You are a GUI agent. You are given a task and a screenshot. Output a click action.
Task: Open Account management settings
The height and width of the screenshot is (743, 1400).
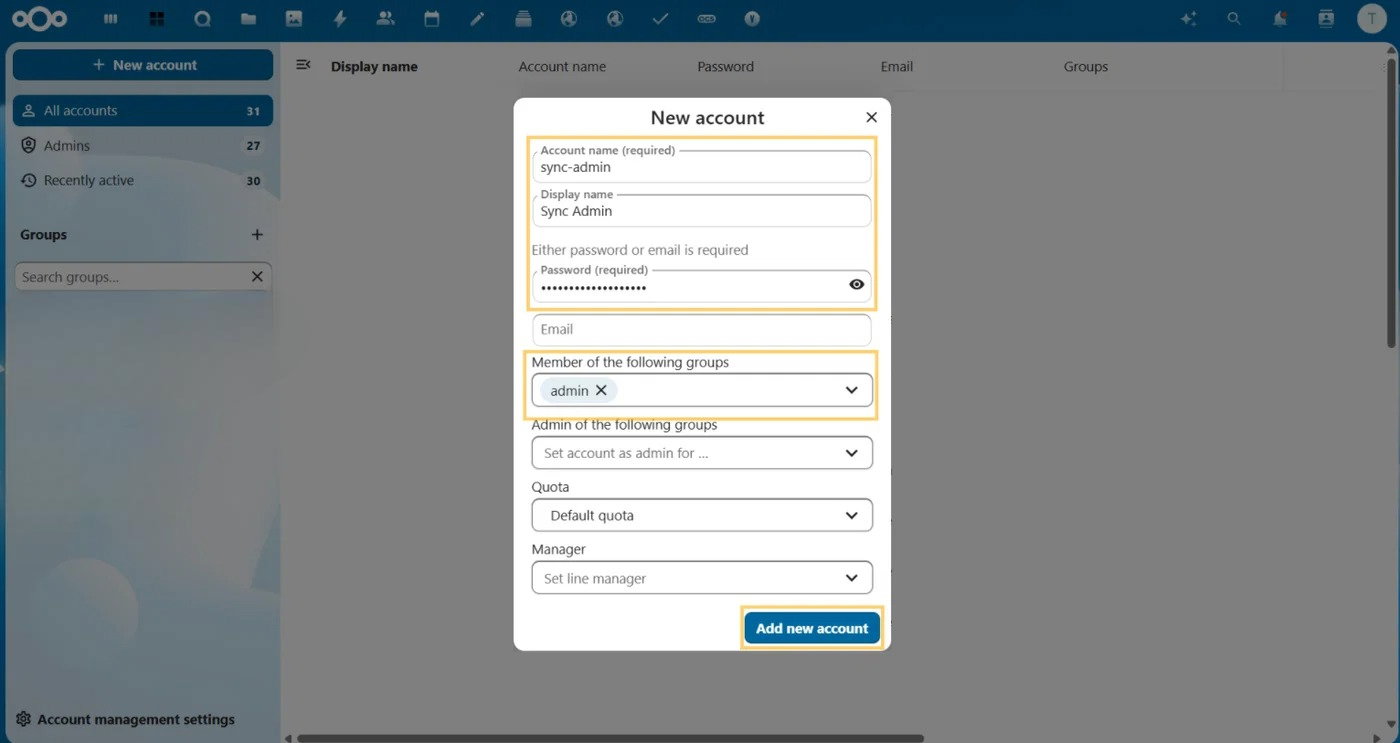coord(126,720)
